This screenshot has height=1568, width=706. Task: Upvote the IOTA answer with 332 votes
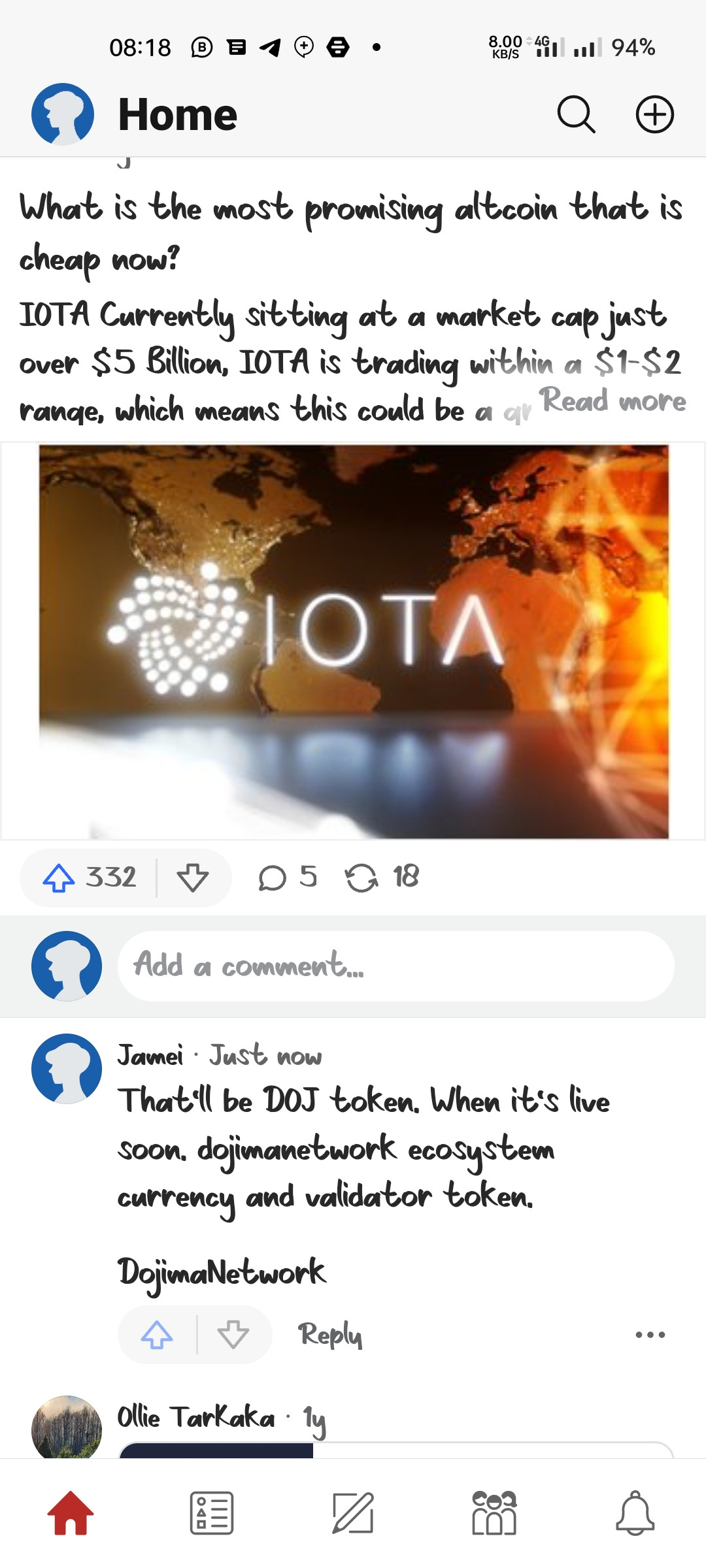tap(90, 877)
